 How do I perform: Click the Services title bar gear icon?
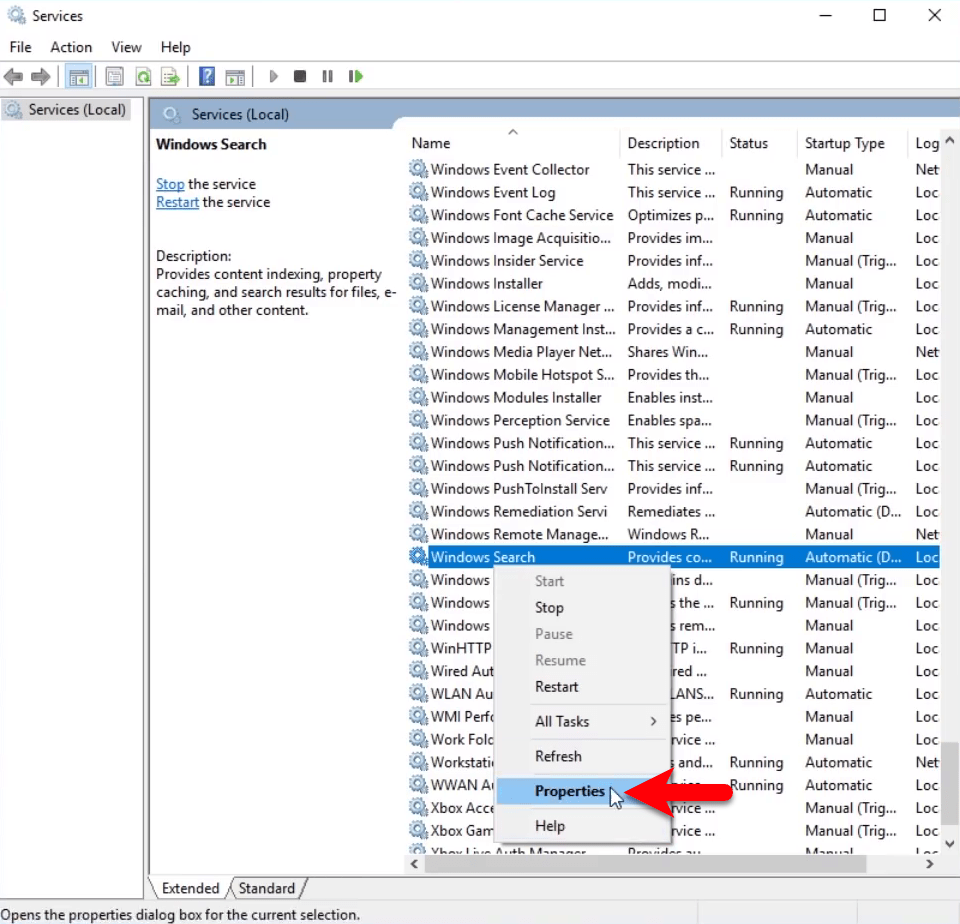point(17,15)
